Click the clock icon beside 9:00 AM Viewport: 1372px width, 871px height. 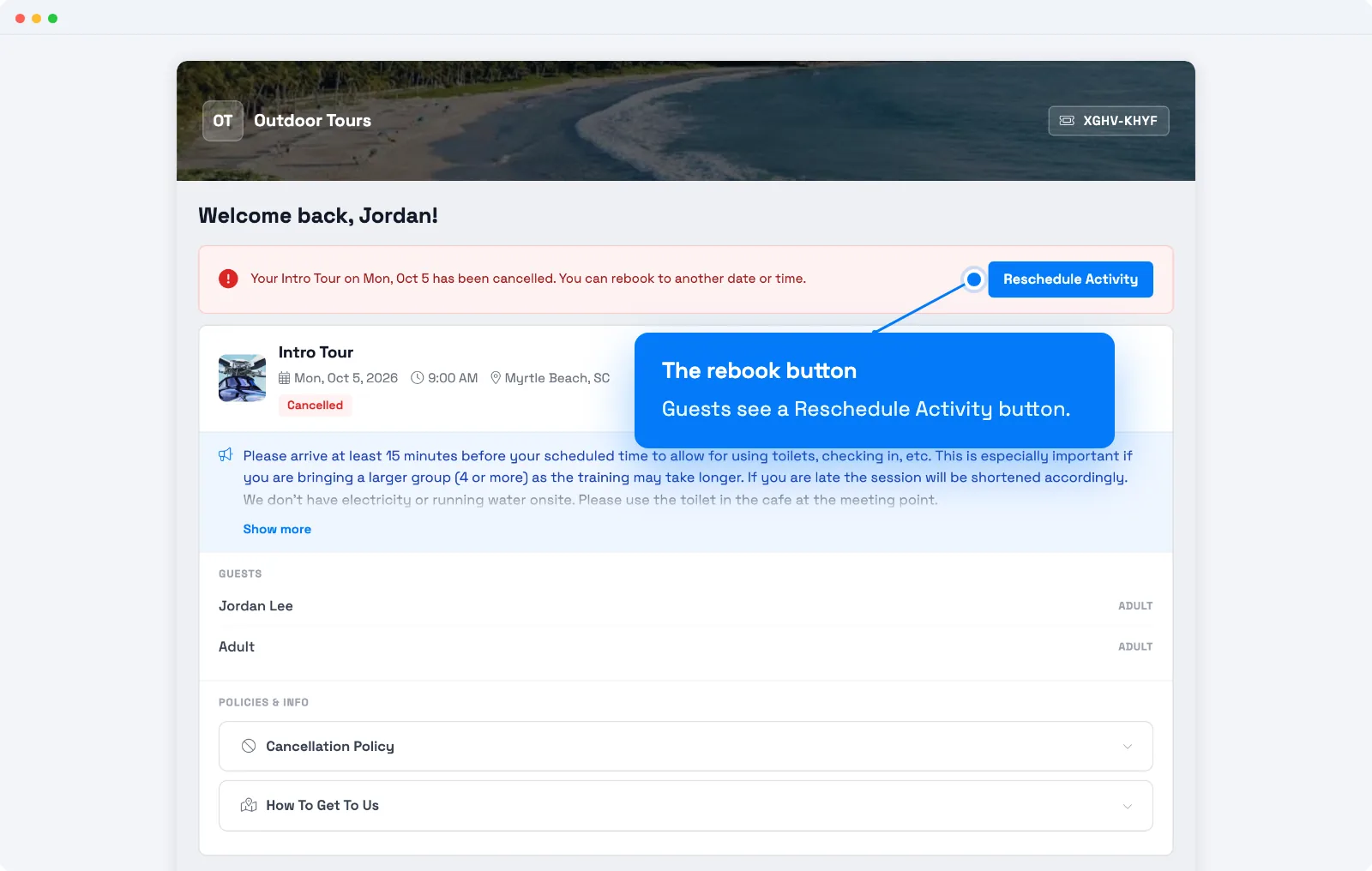click(418, 378)
